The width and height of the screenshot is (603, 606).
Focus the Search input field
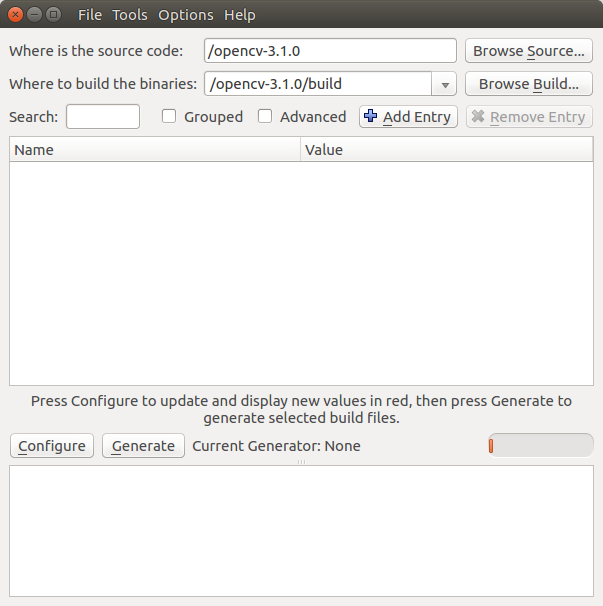(x=103, y=117)
